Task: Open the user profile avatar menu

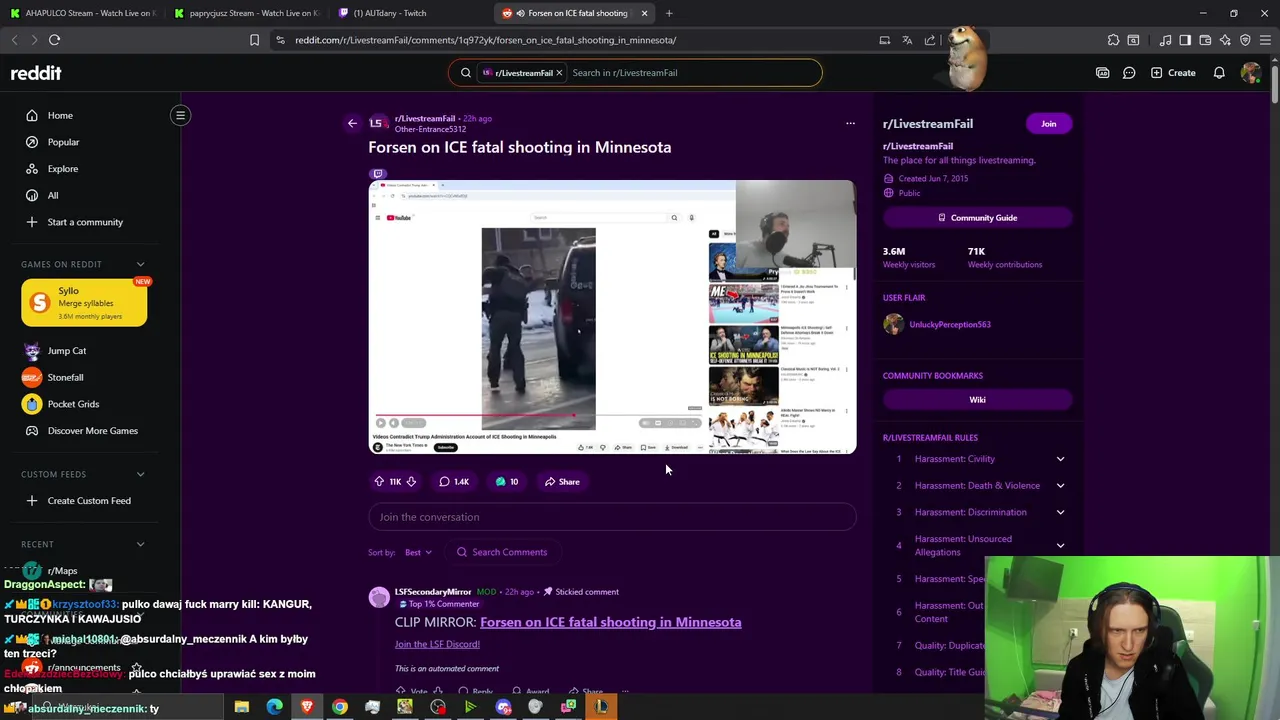Action: point(1250,72)
